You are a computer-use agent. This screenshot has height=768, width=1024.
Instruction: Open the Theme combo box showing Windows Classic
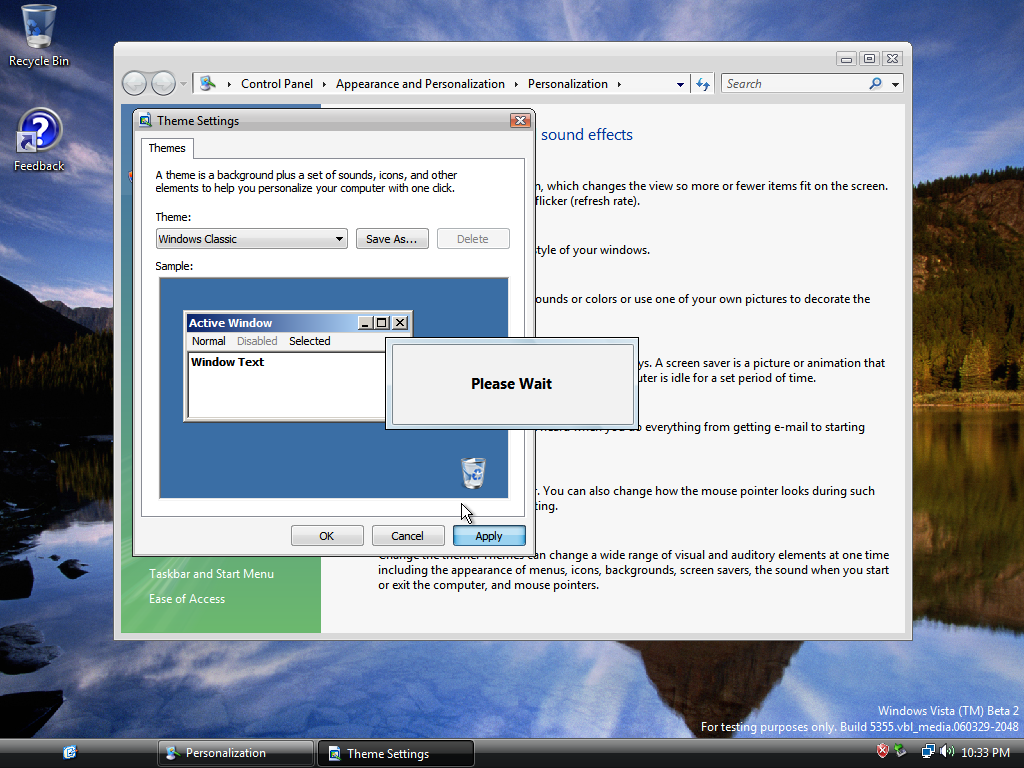click(x=251, y=239)
